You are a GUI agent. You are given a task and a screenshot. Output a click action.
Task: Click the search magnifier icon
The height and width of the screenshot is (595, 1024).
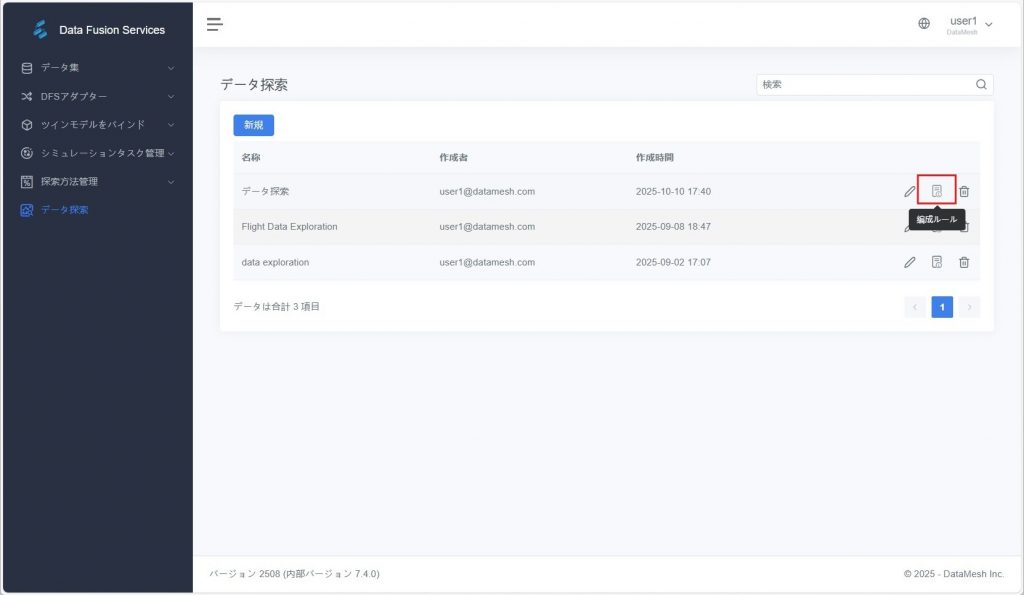click(x=981, y=85)
